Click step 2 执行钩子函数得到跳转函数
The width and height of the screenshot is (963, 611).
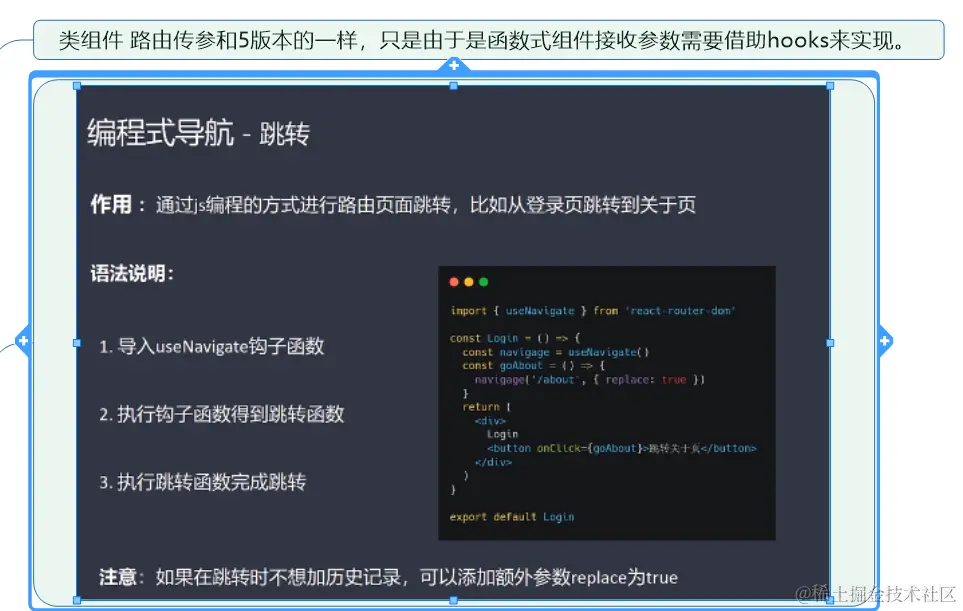tap(222, 414)
